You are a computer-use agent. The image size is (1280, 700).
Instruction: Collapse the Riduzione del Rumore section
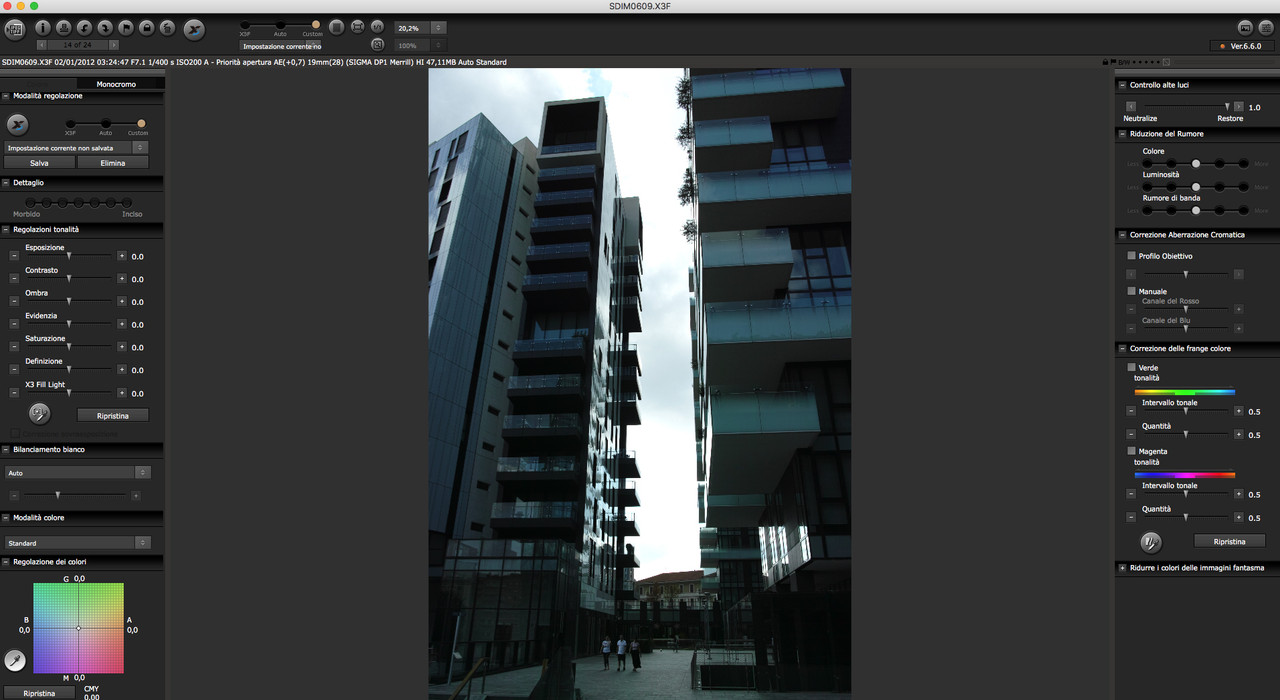1123,133
